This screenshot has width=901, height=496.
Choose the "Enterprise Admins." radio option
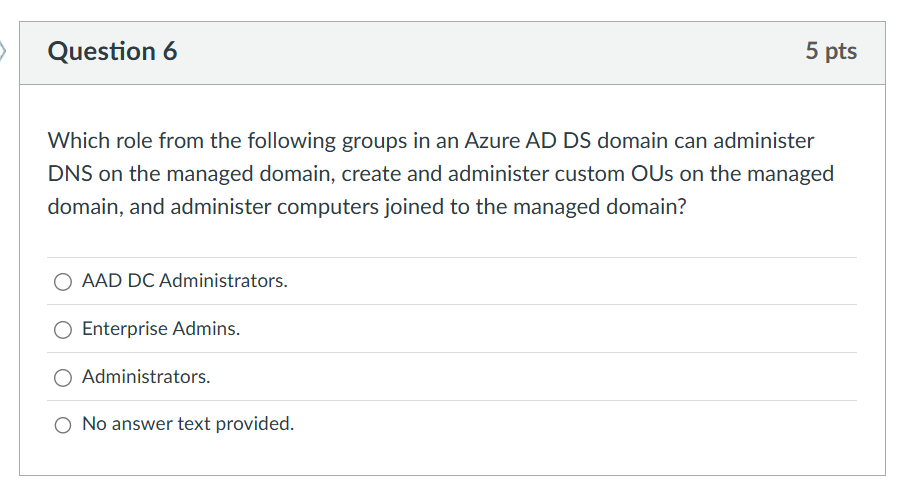pyautogui.click(x=63, y=329)
